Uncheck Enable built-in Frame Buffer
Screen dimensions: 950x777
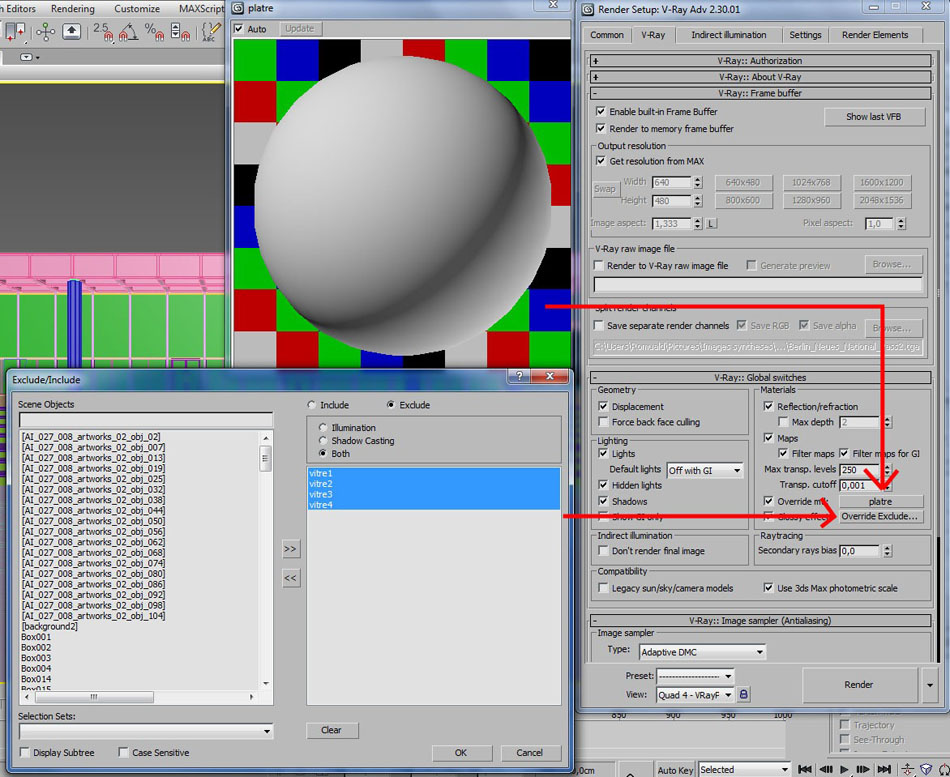[x=601, y=112]
